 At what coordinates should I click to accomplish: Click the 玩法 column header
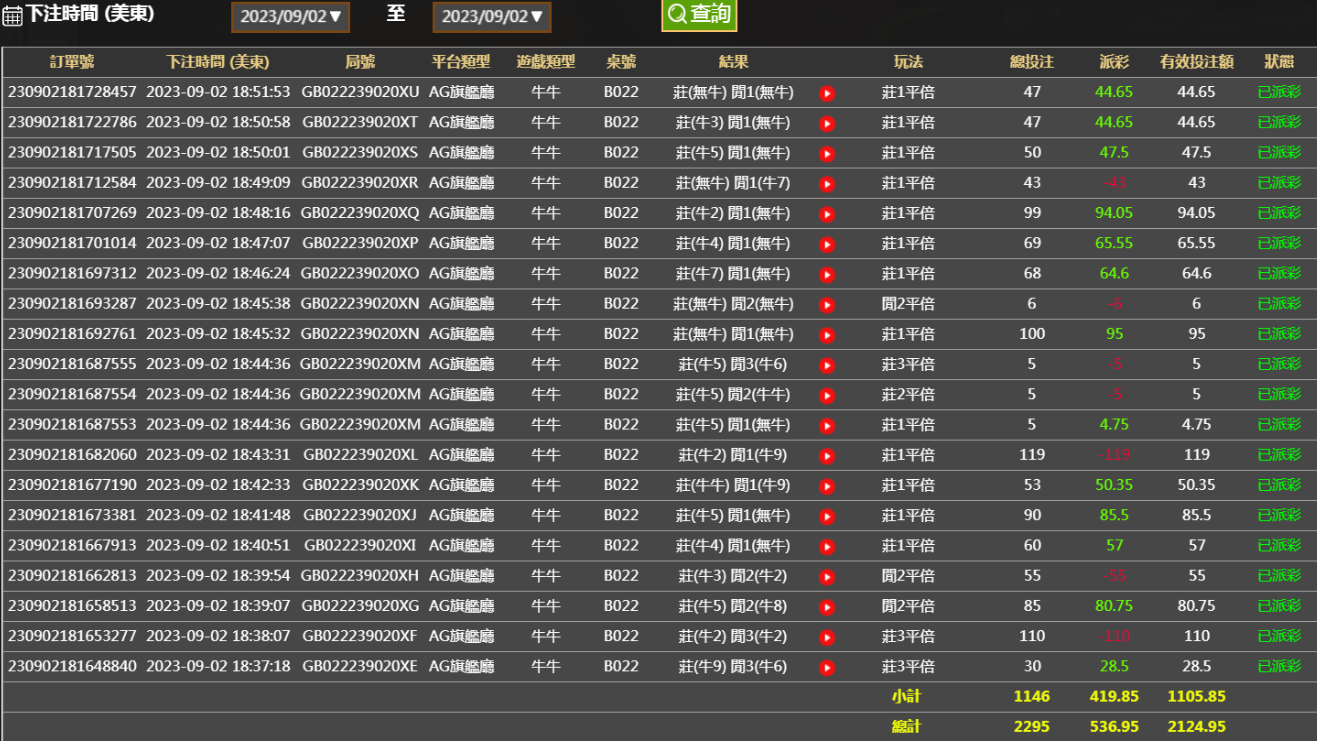908,62
